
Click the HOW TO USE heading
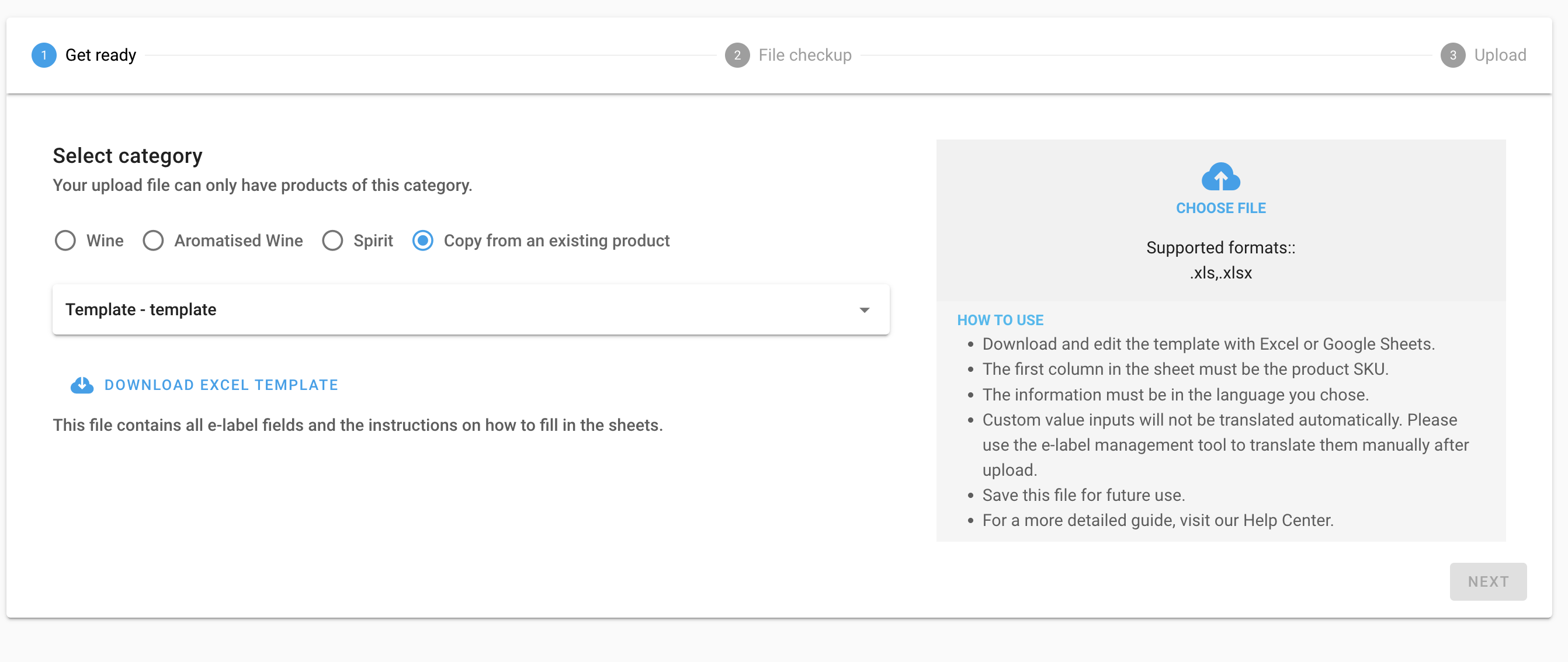1000,320
